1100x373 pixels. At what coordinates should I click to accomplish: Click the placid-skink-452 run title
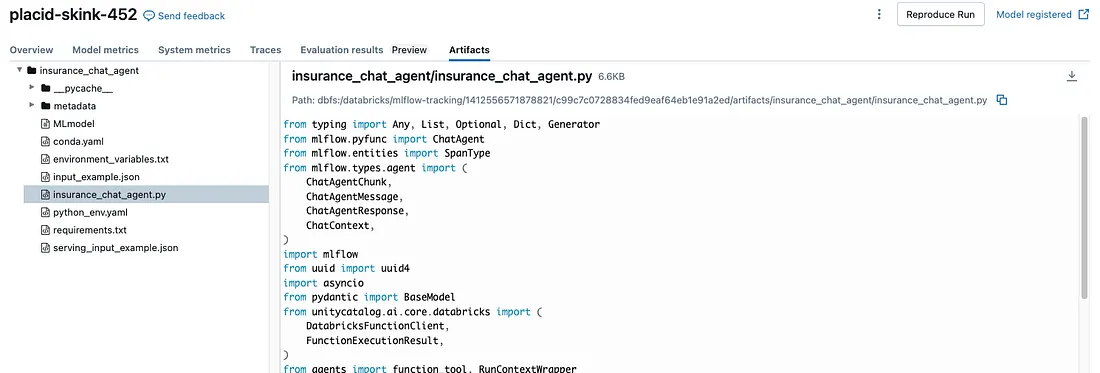(x=74, y=15)
